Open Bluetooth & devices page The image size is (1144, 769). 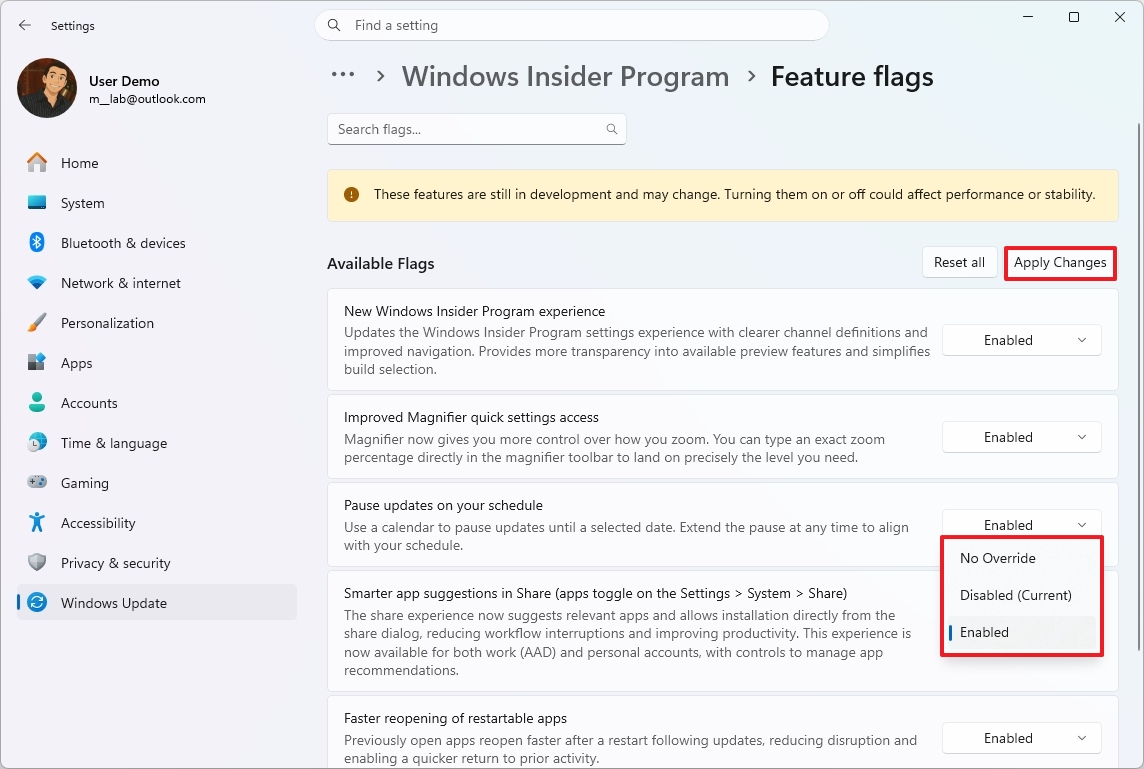click(157, 243)
